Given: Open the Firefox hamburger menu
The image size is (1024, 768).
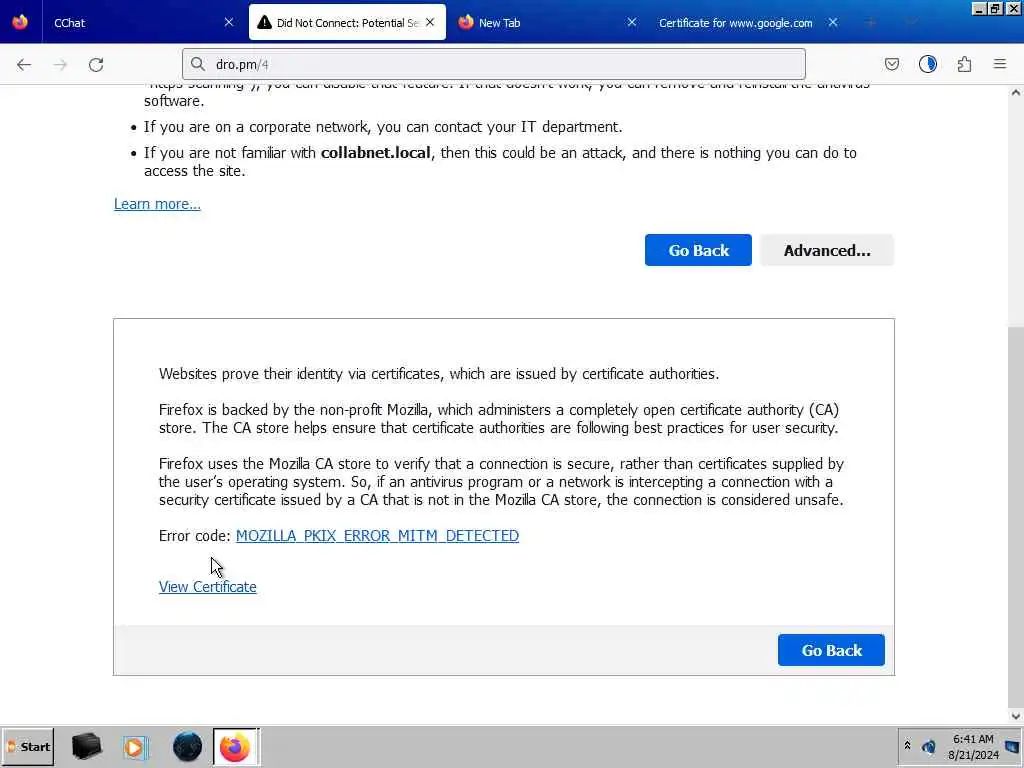Looking at the screenshot, I should (1000, 64).
